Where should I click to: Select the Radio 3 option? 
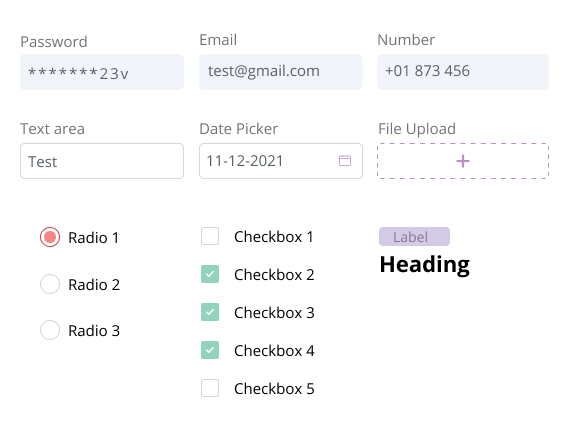point(50,330)
